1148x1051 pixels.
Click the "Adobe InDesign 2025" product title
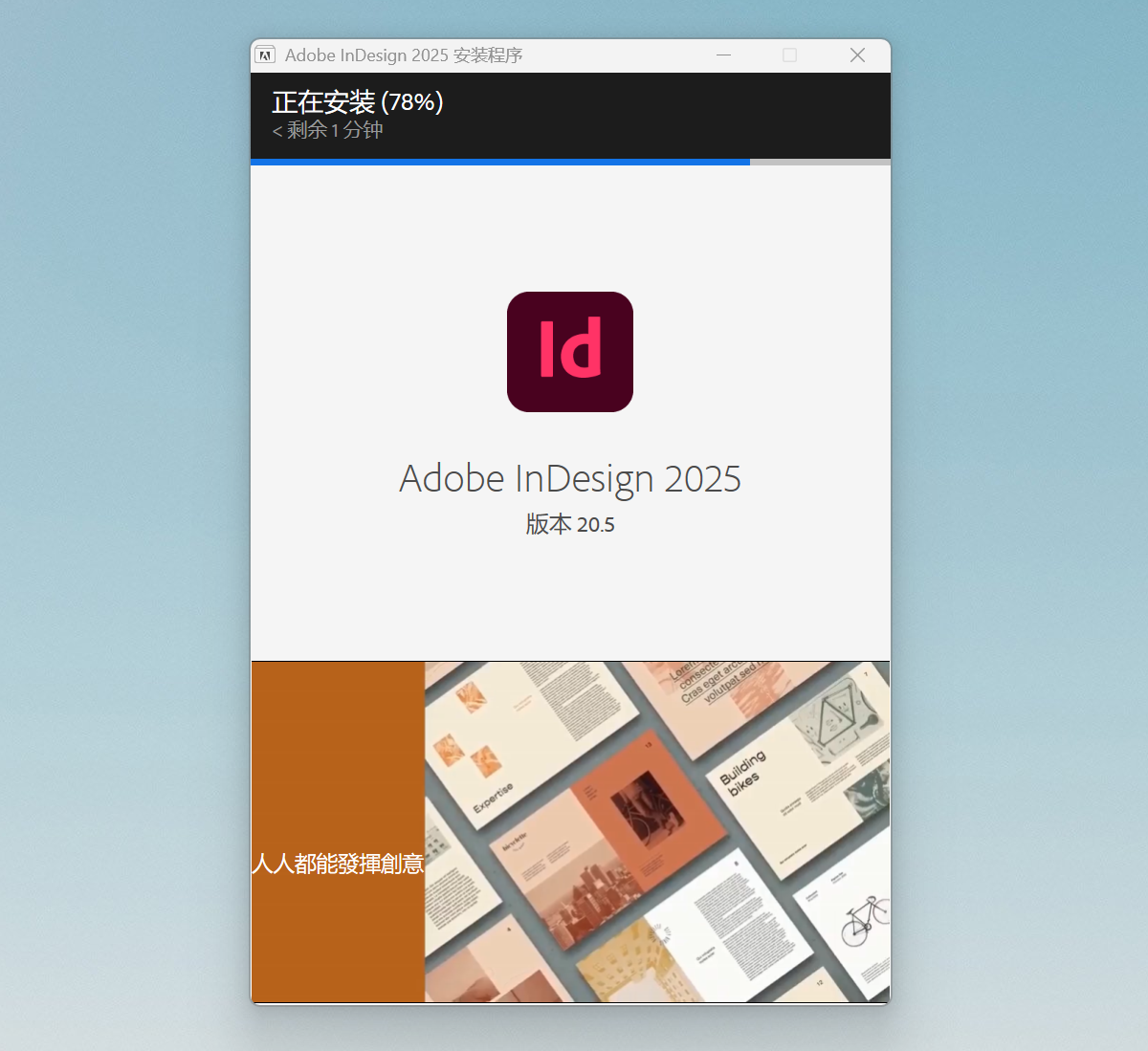[x=570, y=478]
